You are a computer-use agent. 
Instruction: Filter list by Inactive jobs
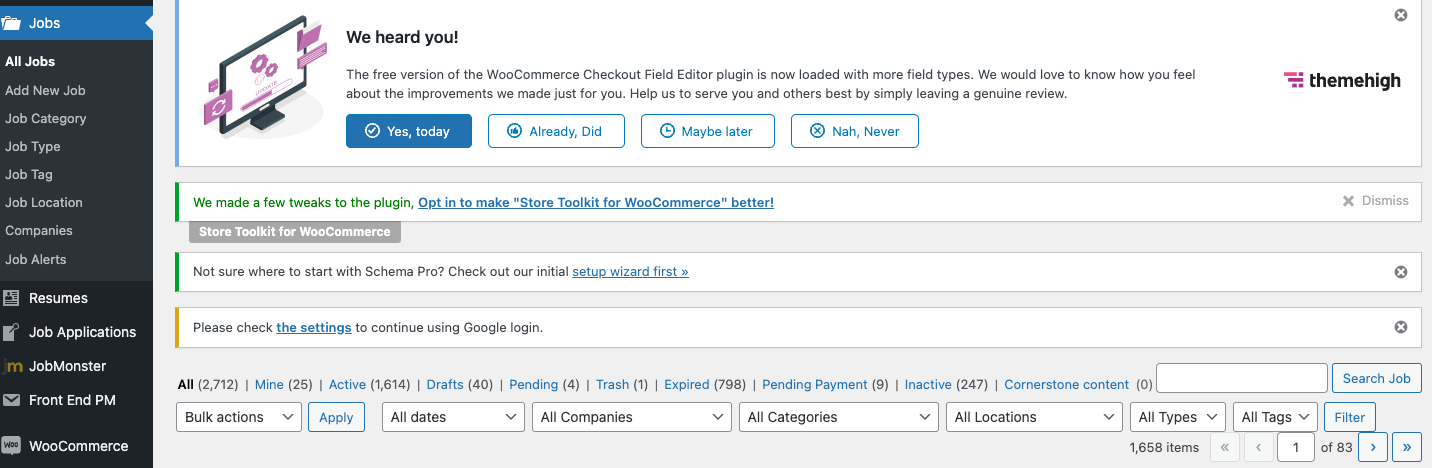coord(928,384)
